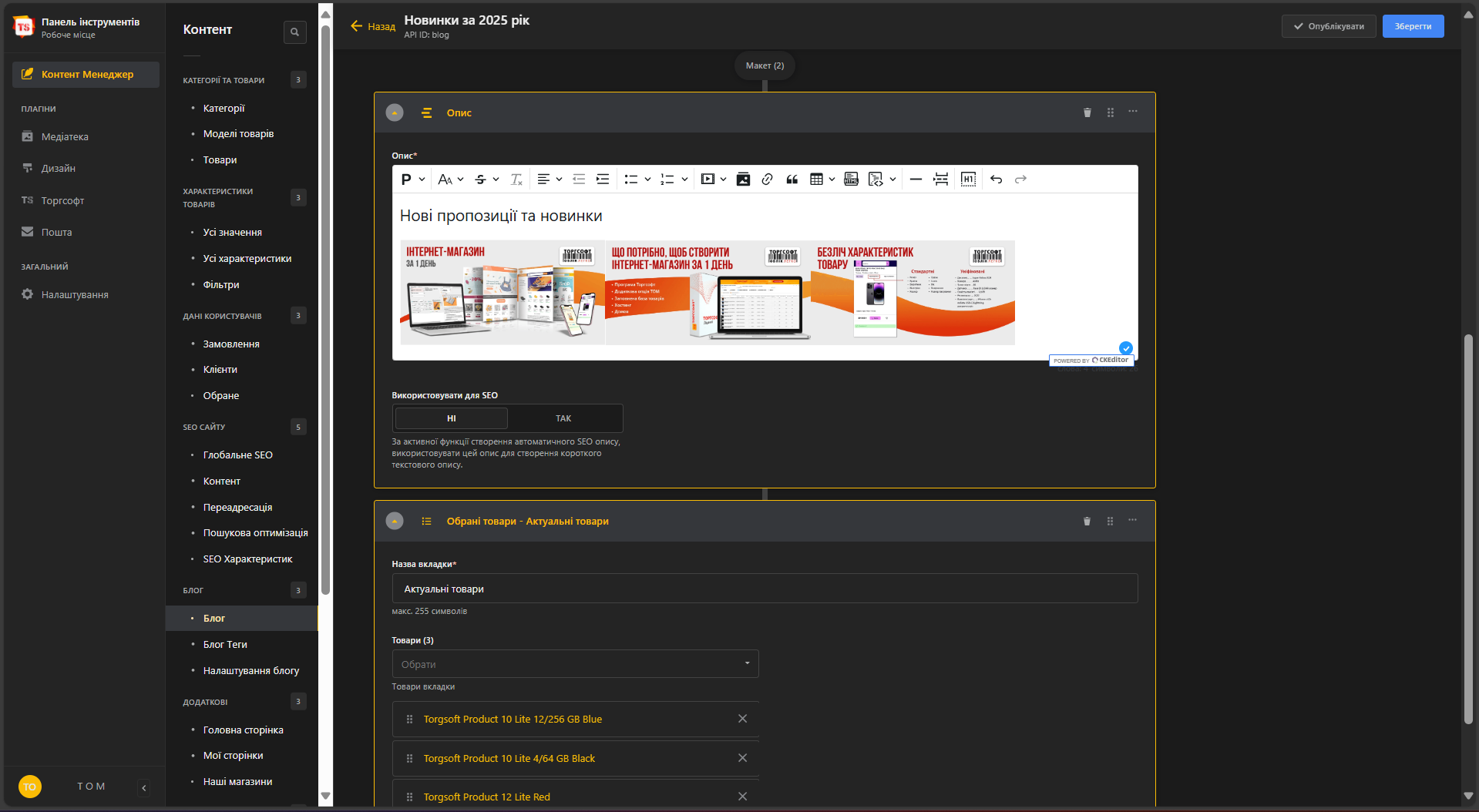Image resolution: width=1479 pixels, height=812 pixels.
Task: Collapse the sidebar with chevron arrow
Action: pyautogui.click(x=144, y=787)
